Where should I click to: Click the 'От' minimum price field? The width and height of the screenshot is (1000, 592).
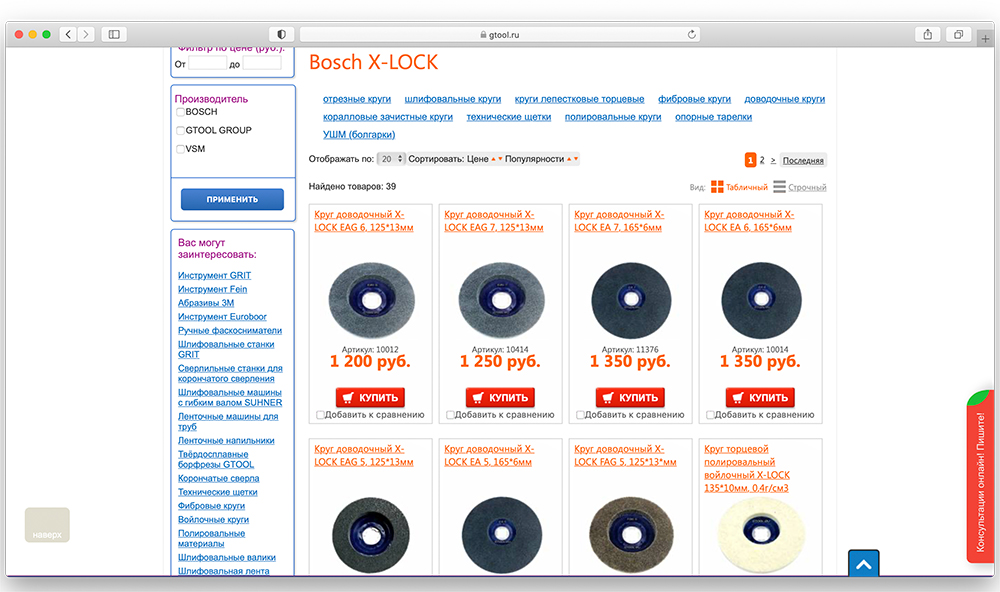tap(207, 63)
